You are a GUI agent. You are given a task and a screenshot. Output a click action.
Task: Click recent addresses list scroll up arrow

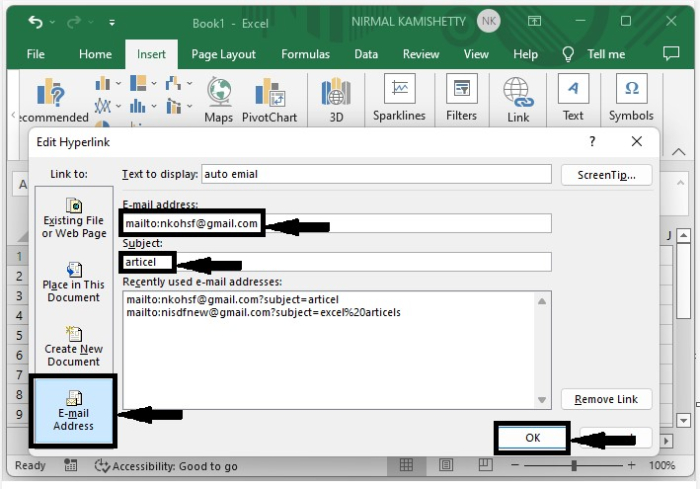(542, 301)
